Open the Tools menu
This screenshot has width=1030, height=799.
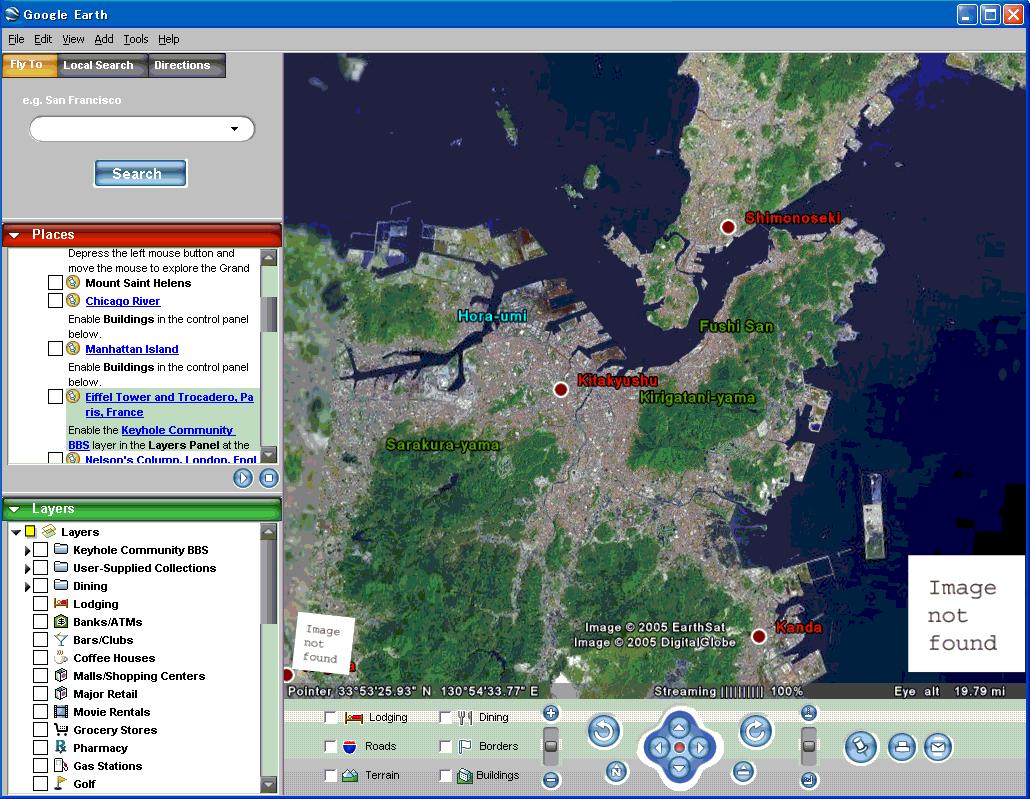click(x=136, y=39)
